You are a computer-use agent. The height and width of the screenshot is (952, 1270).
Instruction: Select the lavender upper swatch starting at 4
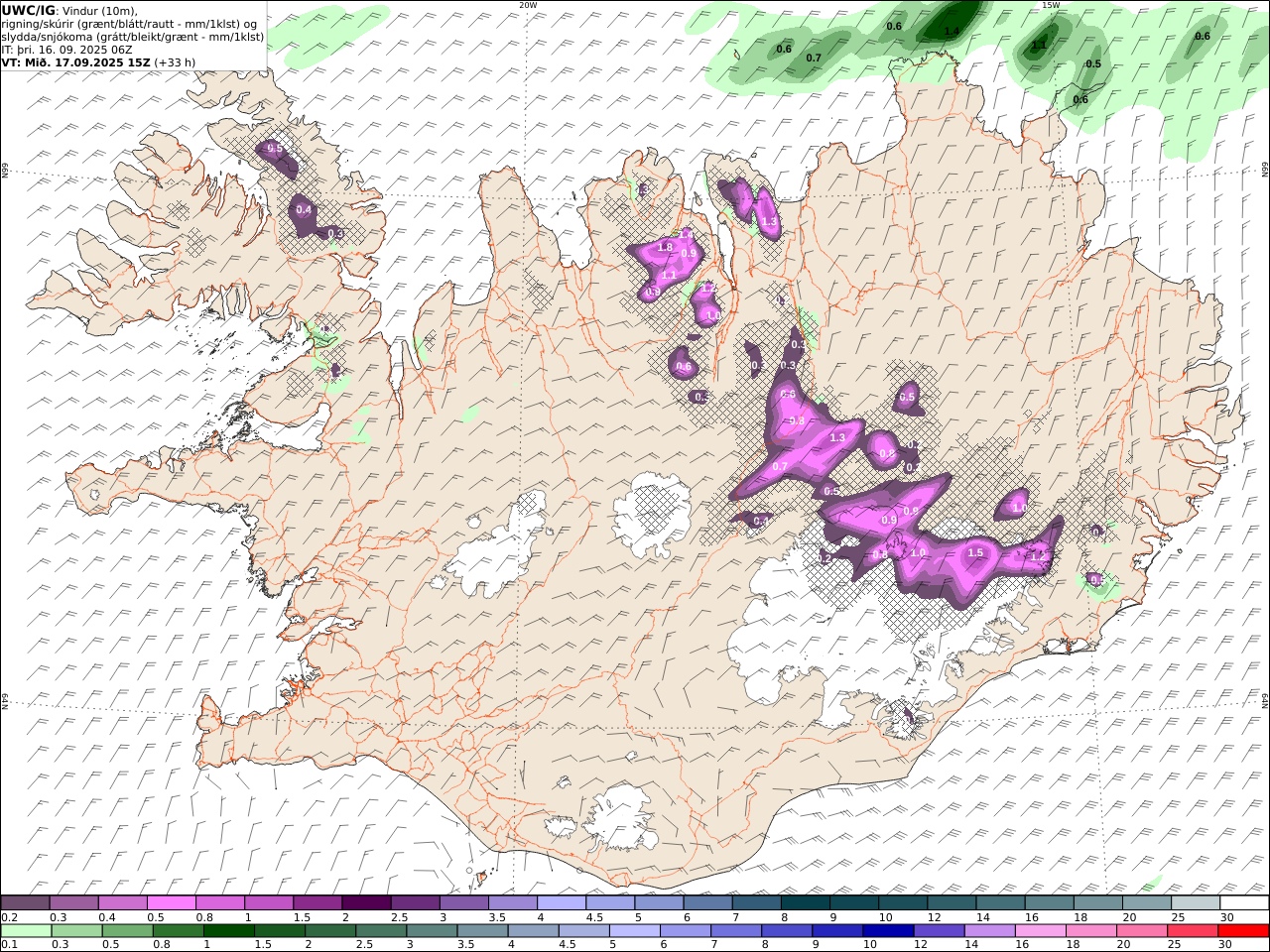561,903
